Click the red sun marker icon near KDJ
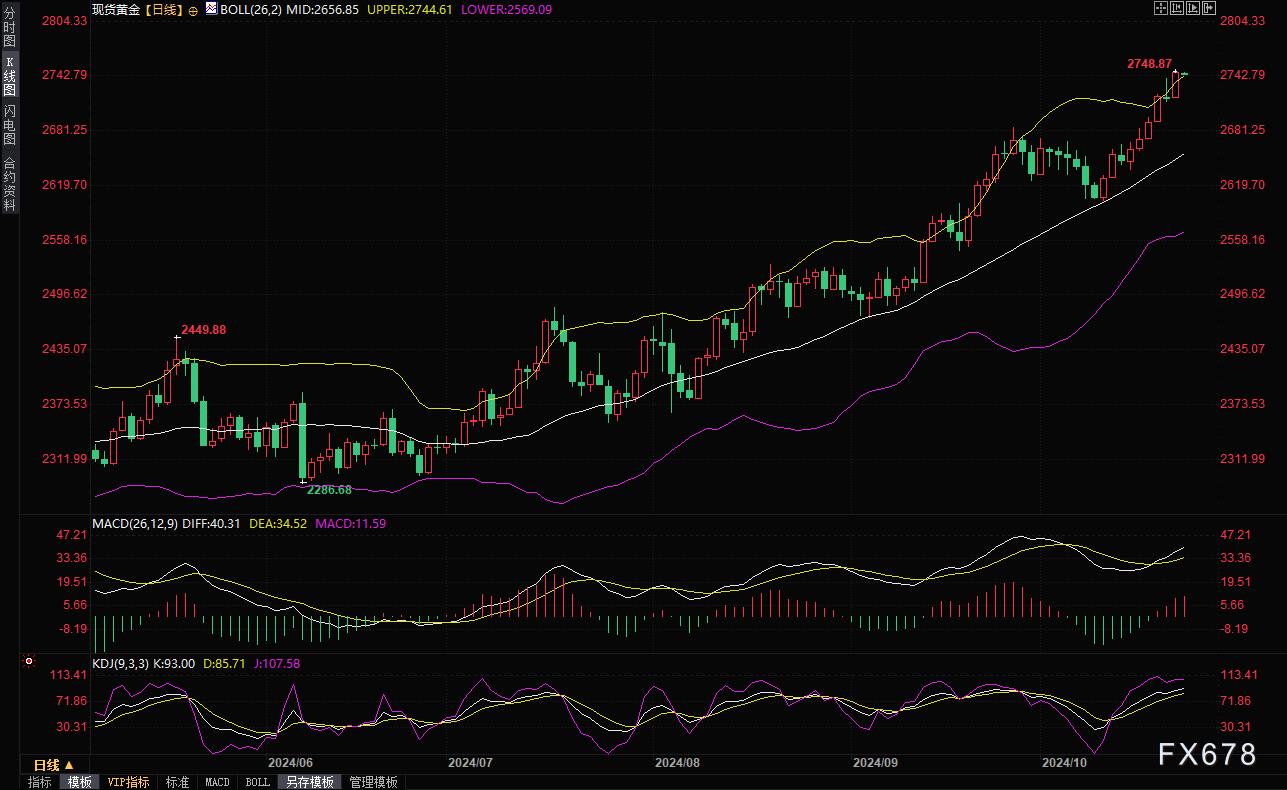The image size is (1287, 790). (29, 661)
